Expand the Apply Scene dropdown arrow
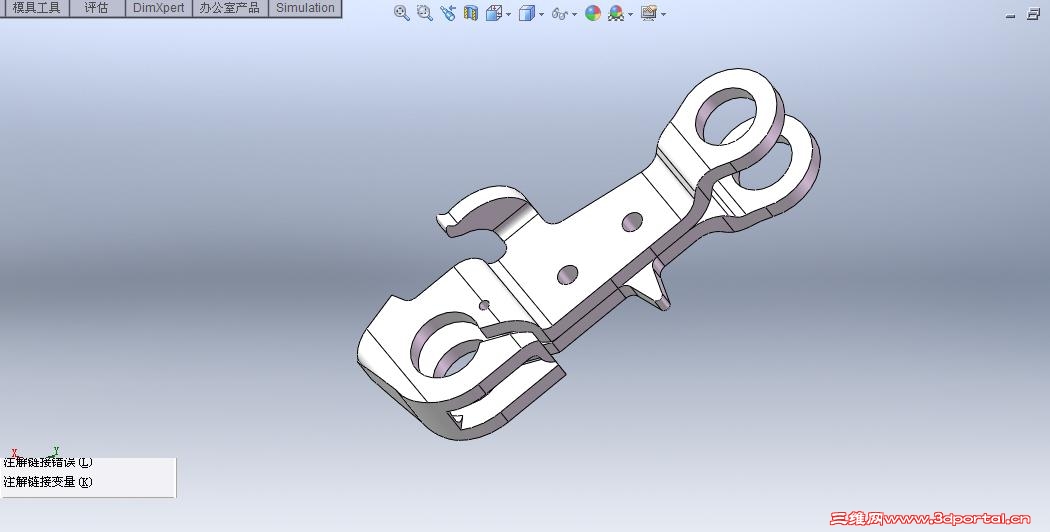Image resolution: width=1050 pixels, height=532 pixels. tap(631, 14)
